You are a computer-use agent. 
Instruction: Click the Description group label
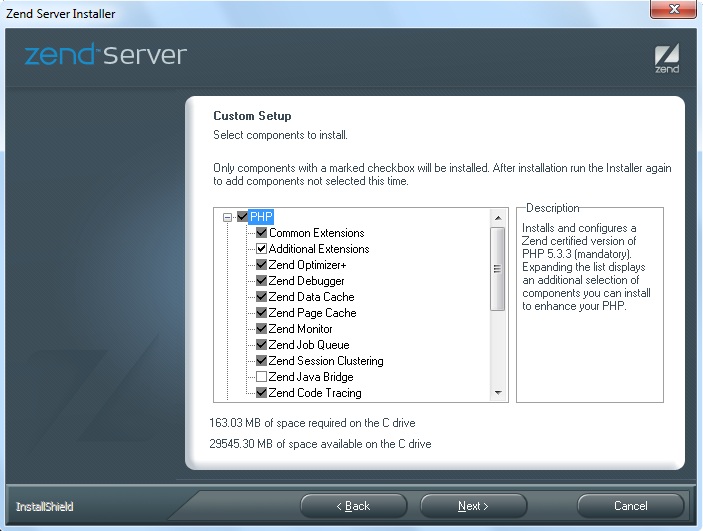click(x=552, y=208)
